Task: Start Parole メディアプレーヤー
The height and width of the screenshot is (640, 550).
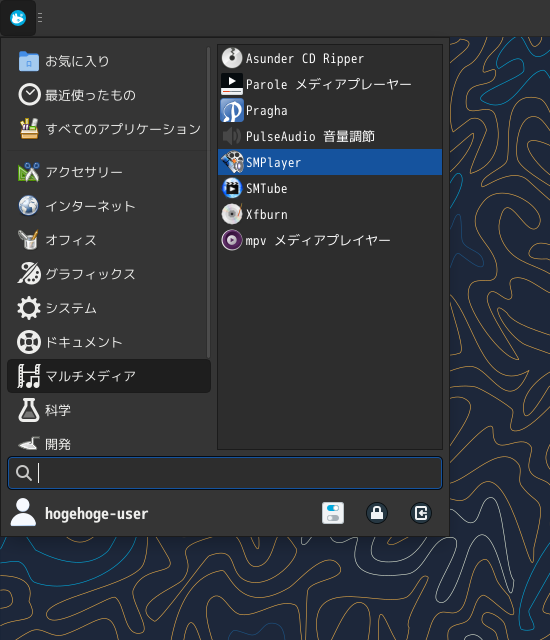Action: [x=330, y=84]
